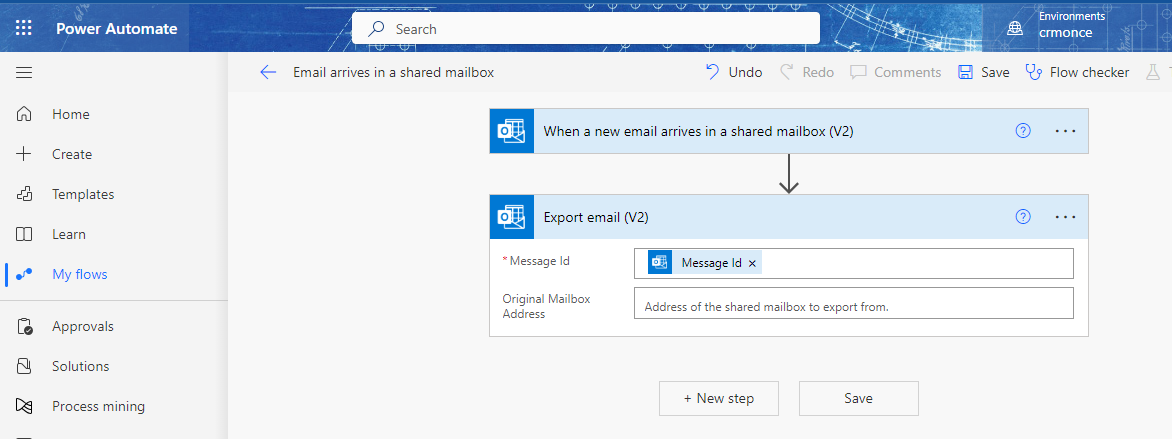This screenshot has width=1172, height=439.
Task: Run the Flow checker
Action: [1077, 73]
